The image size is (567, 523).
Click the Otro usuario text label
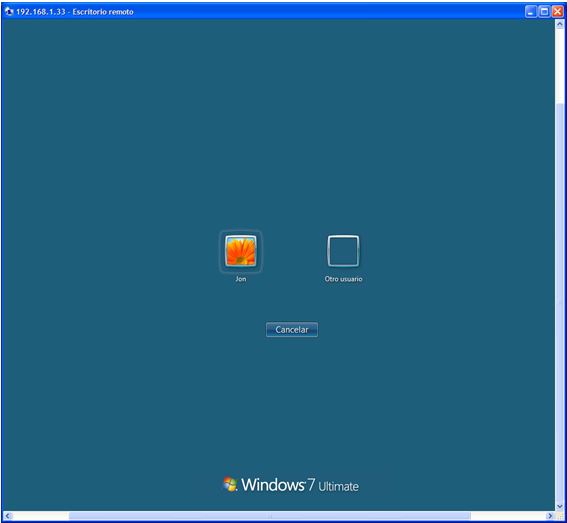coord(343,279)
